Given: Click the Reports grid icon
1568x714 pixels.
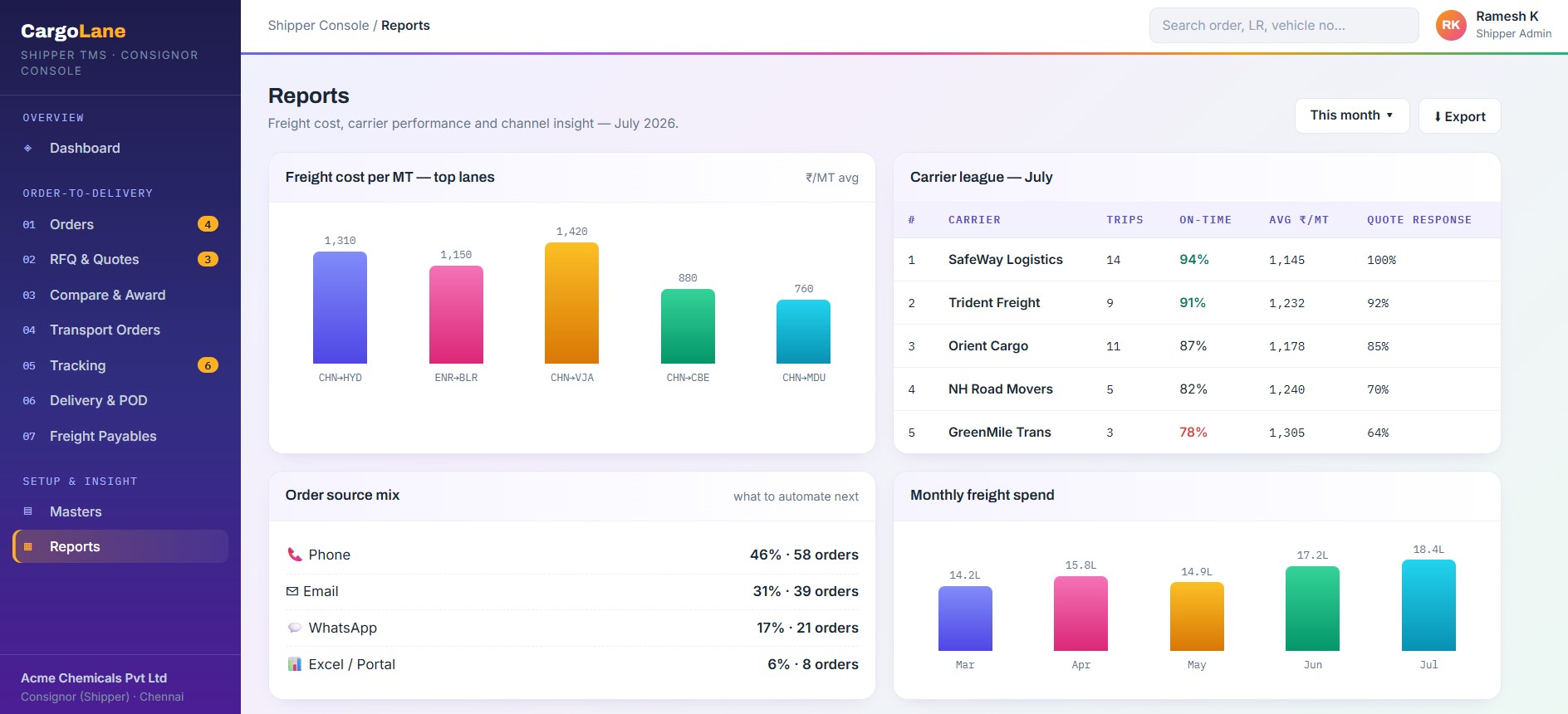Looking at the screenshot, I should coord(28,546).
